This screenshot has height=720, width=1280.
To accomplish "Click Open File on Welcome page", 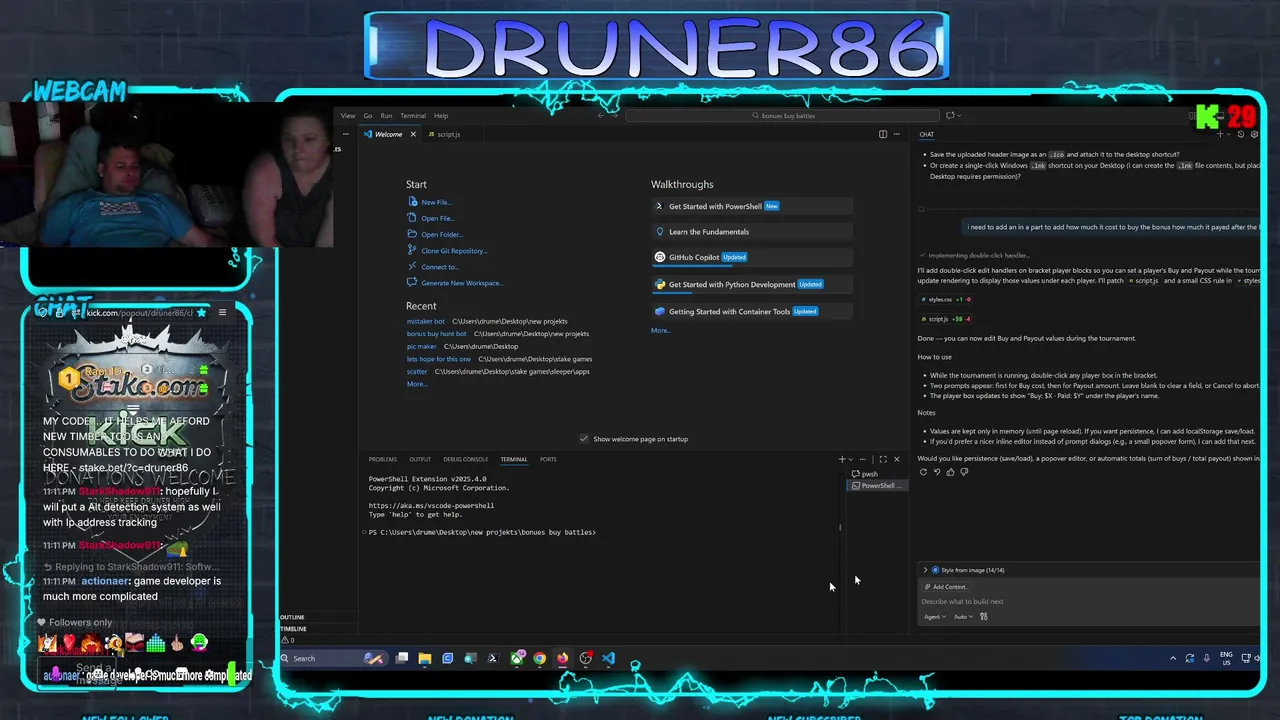I will (437, 218).
